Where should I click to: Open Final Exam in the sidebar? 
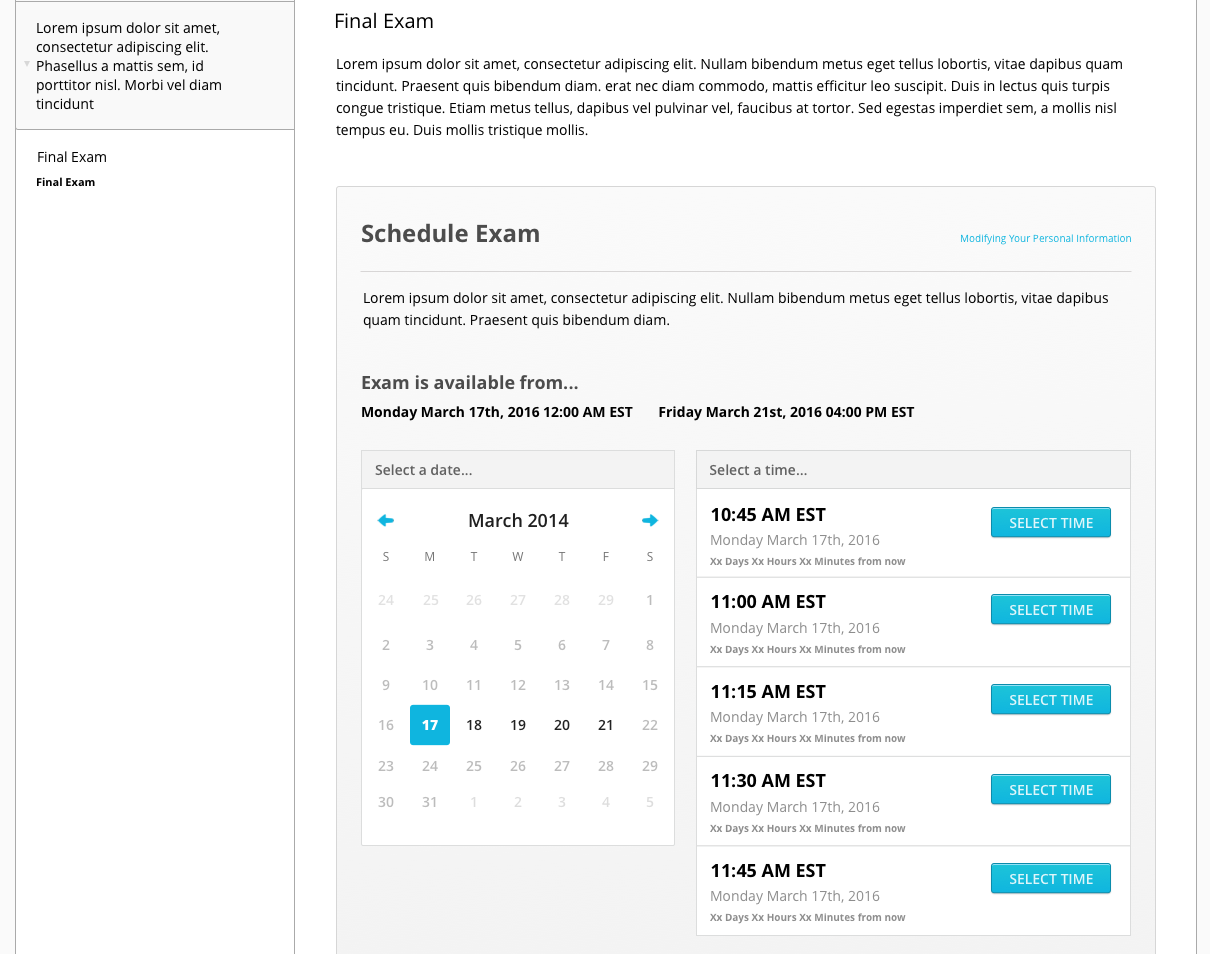pyautogui.click(x=72, y=157)
